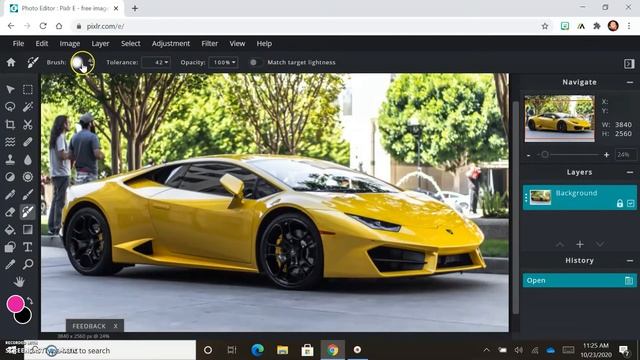Select the Zoom magnifier tool

tap(28, 264)
